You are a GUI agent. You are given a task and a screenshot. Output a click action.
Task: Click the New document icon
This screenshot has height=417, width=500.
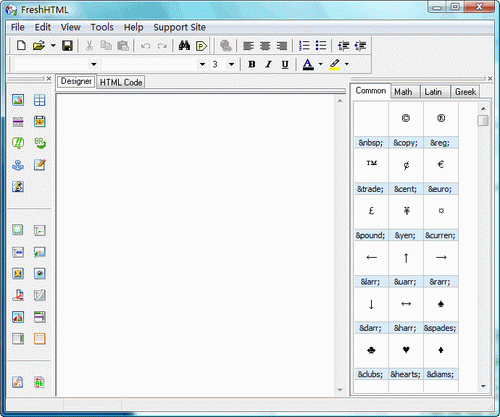coord(21,45)
